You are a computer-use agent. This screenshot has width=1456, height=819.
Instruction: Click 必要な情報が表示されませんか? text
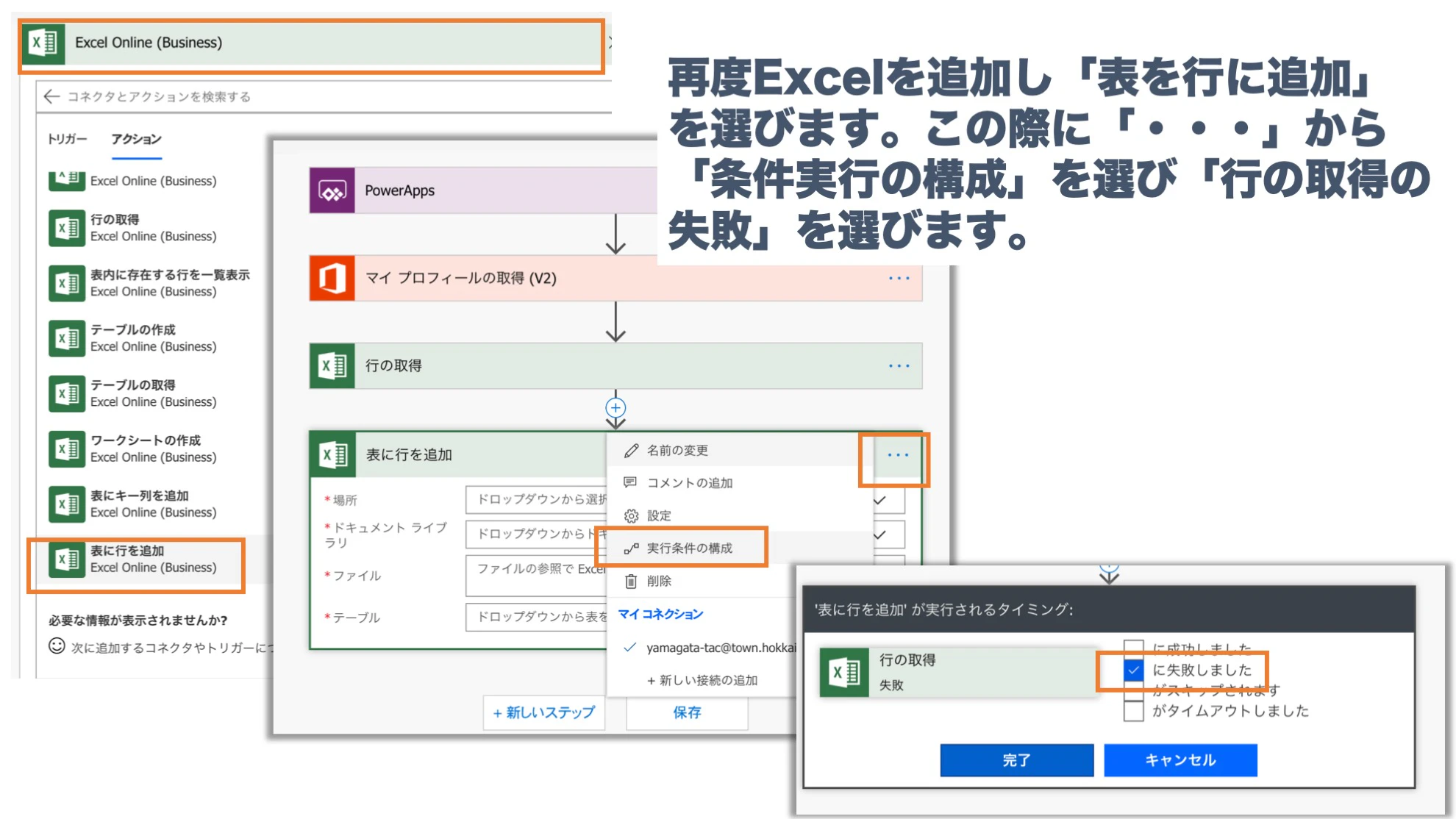[x=138, y=620]
